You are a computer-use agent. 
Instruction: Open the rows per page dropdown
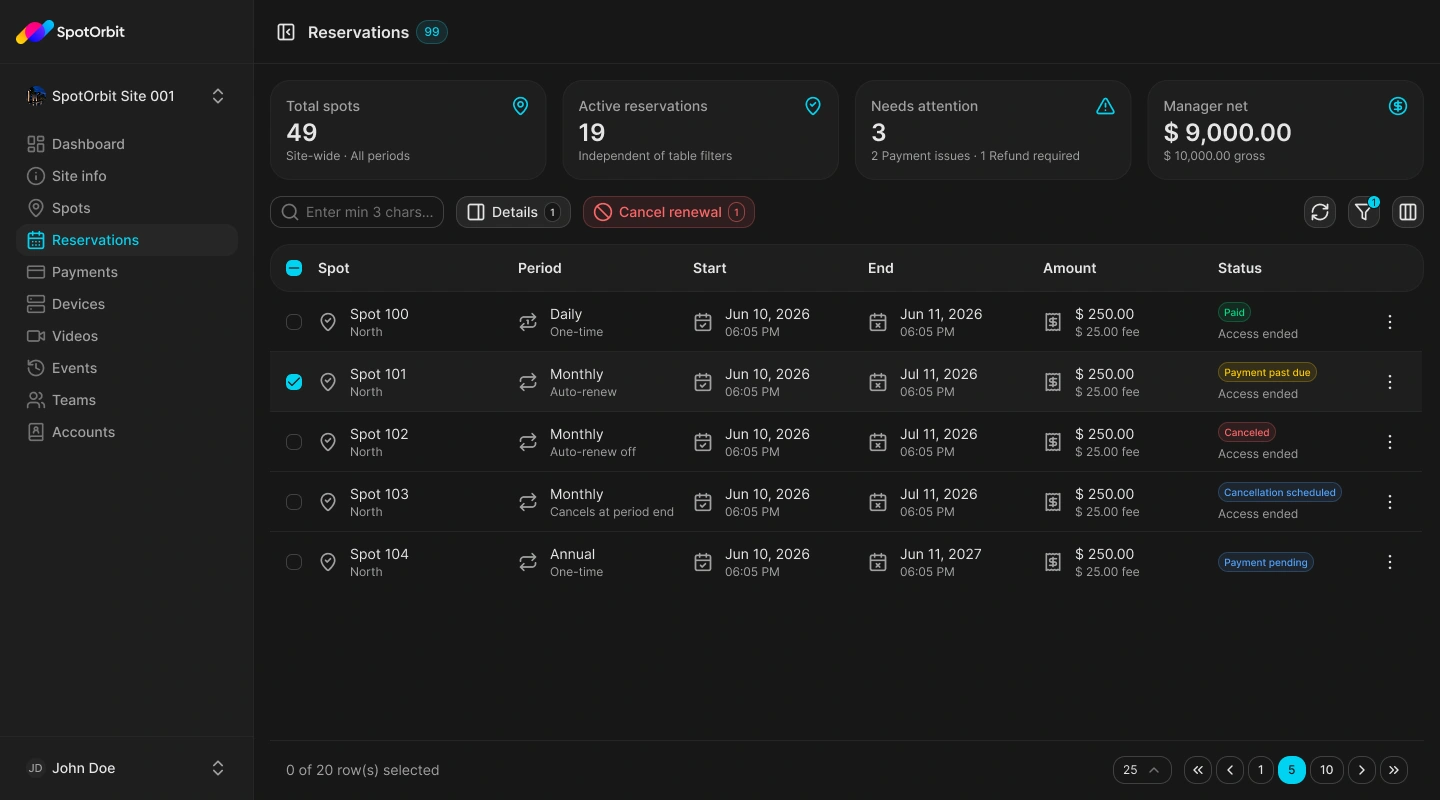[1142, 770]
